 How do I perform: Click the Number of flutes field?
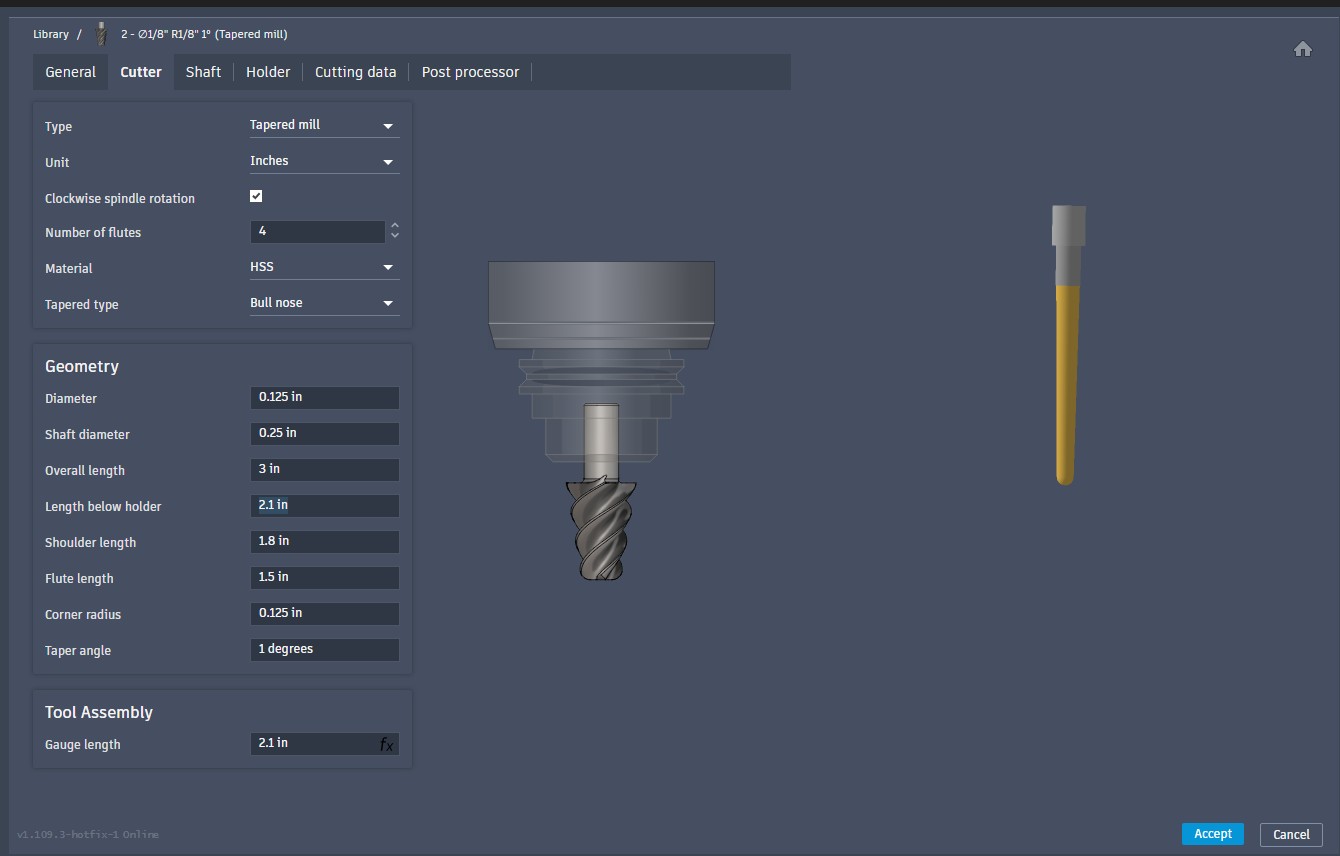click(317, 231)
